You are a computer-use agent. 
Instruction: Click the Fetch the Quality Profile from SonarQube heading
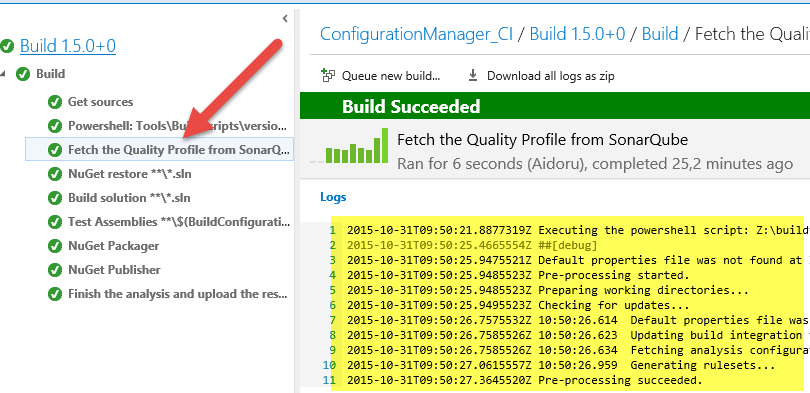542,139
